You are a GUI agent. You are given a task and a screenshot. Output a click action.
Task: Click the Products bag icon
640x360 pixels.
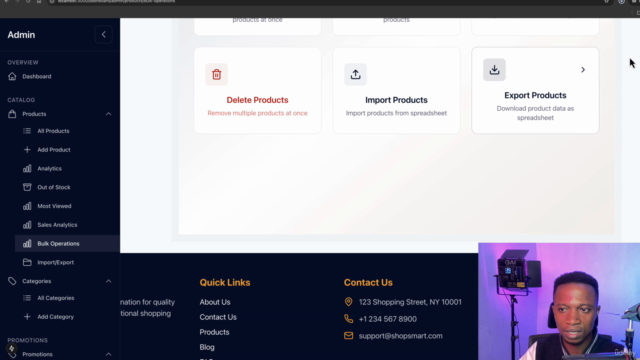pos(12,114)
